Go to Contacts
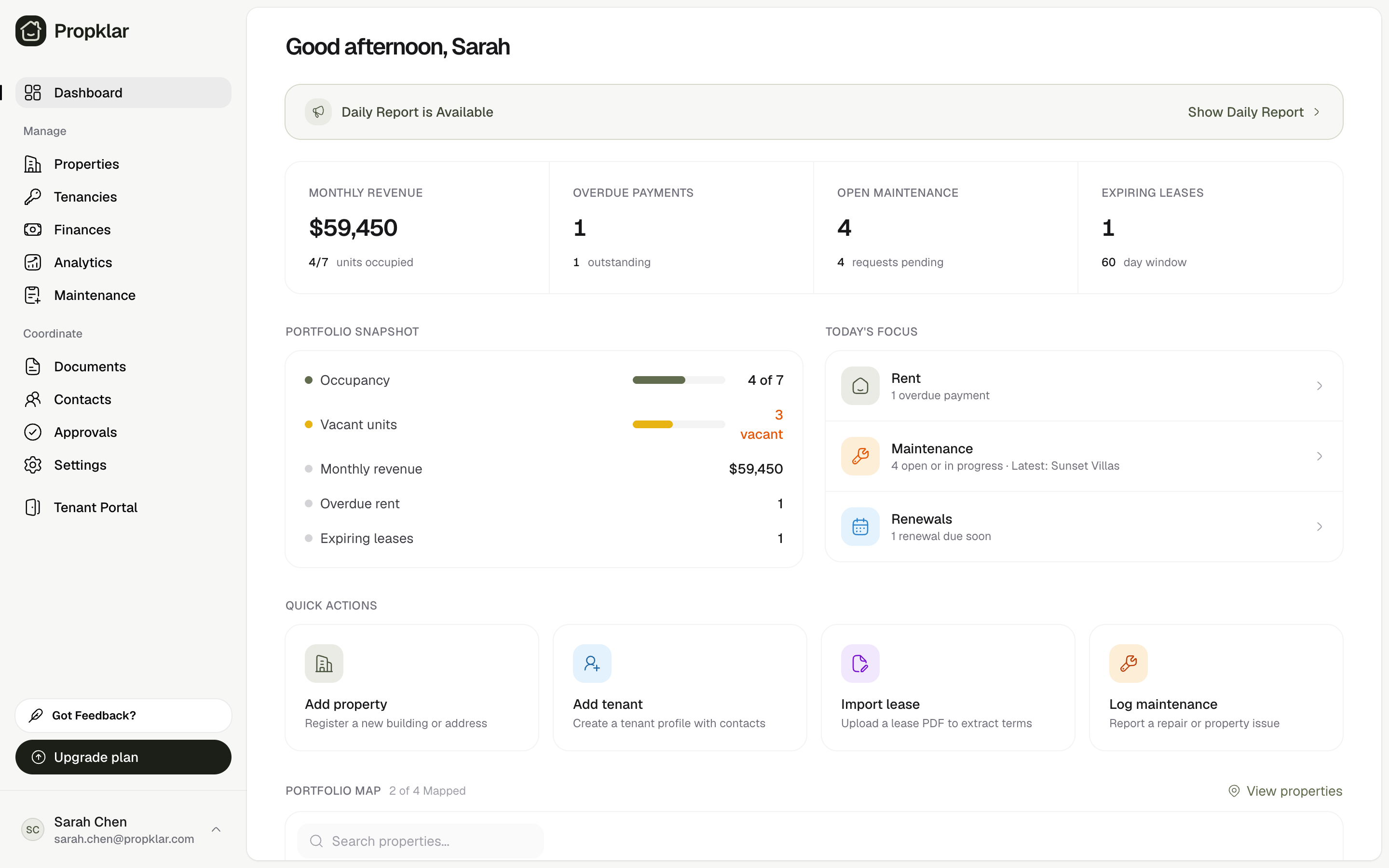This screenshot has height=868, width=1389. 123,399
